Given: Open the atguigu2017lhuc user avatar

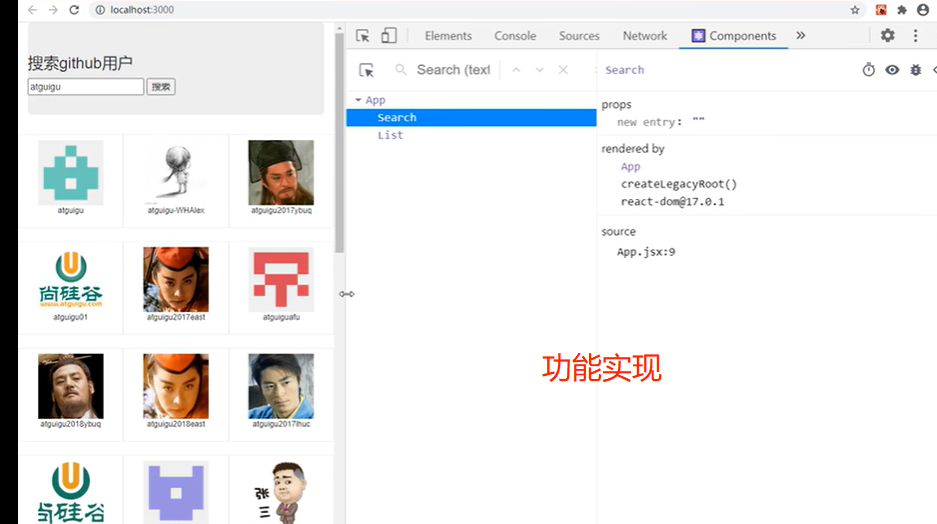Looking at the screenshot, I should (281, 386).
